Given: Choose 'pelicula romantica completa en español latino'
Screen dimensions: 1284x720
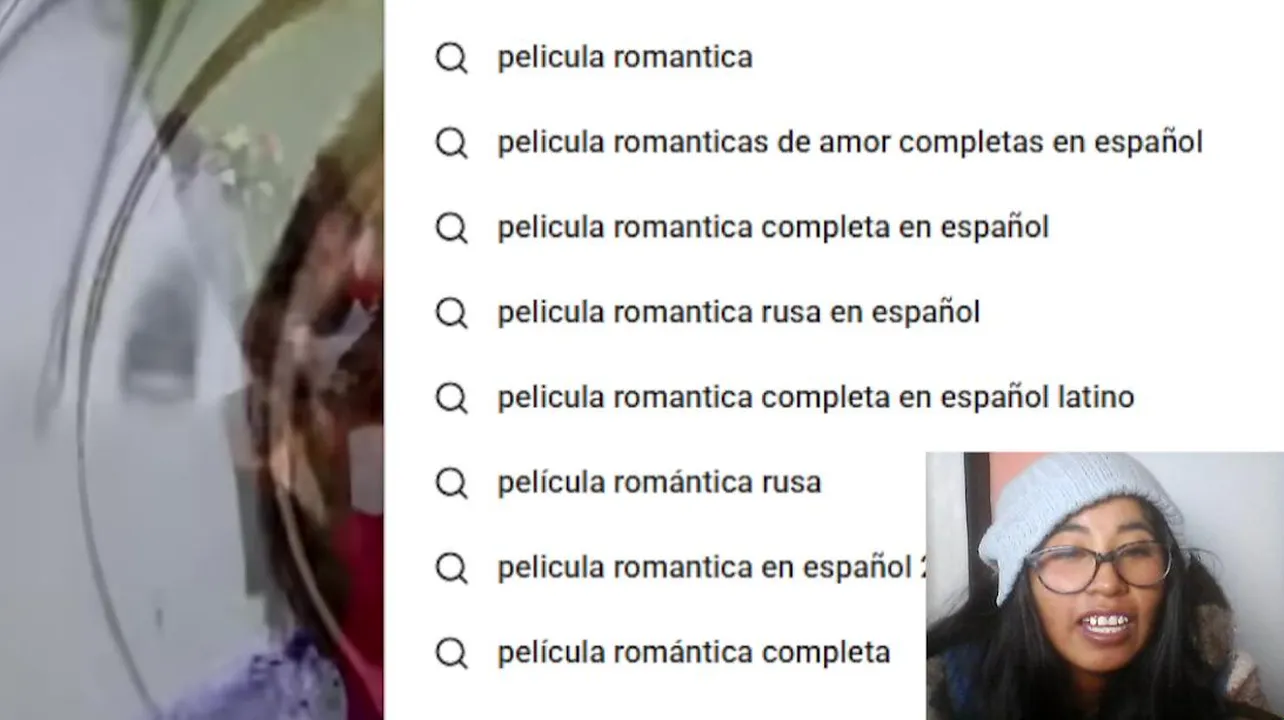Looking at the screenshot, I should [x=816, y=397].
